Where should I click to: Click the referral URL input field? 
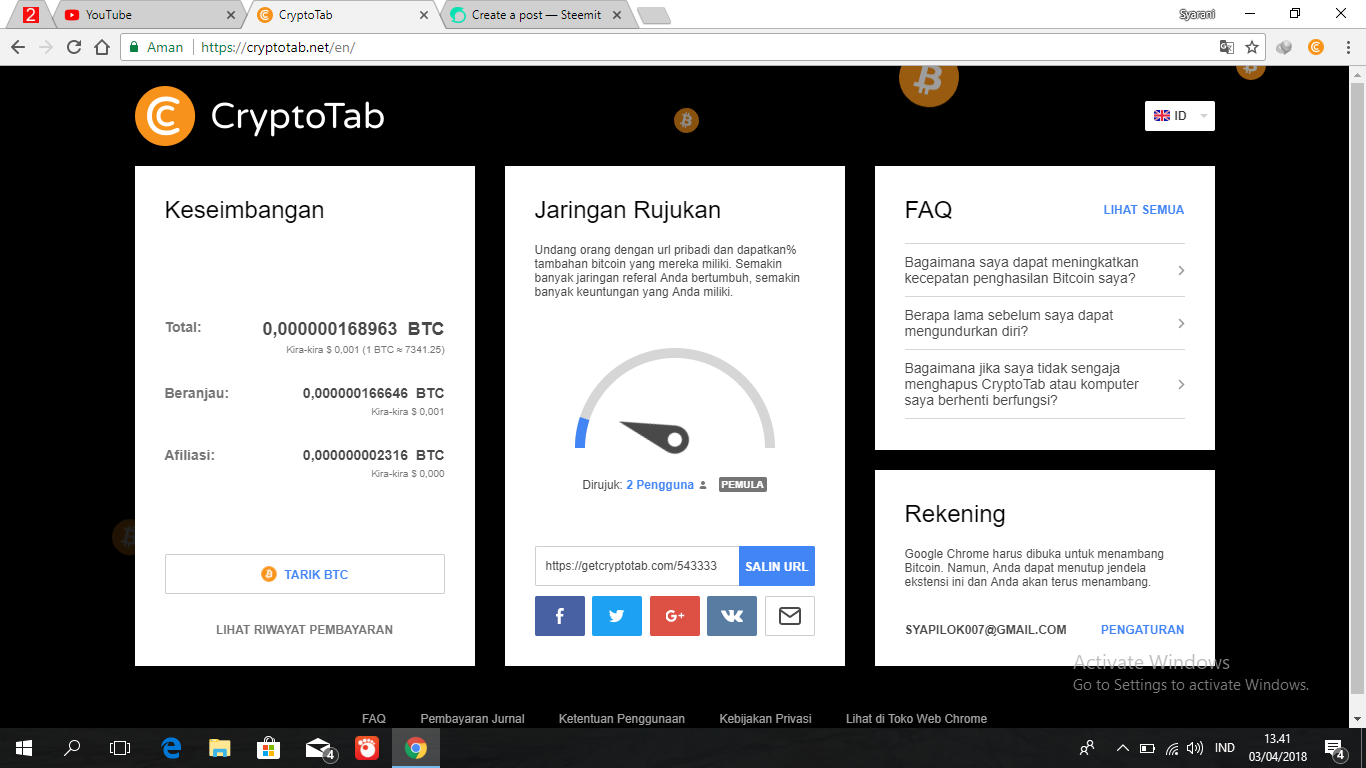[637, 566]
